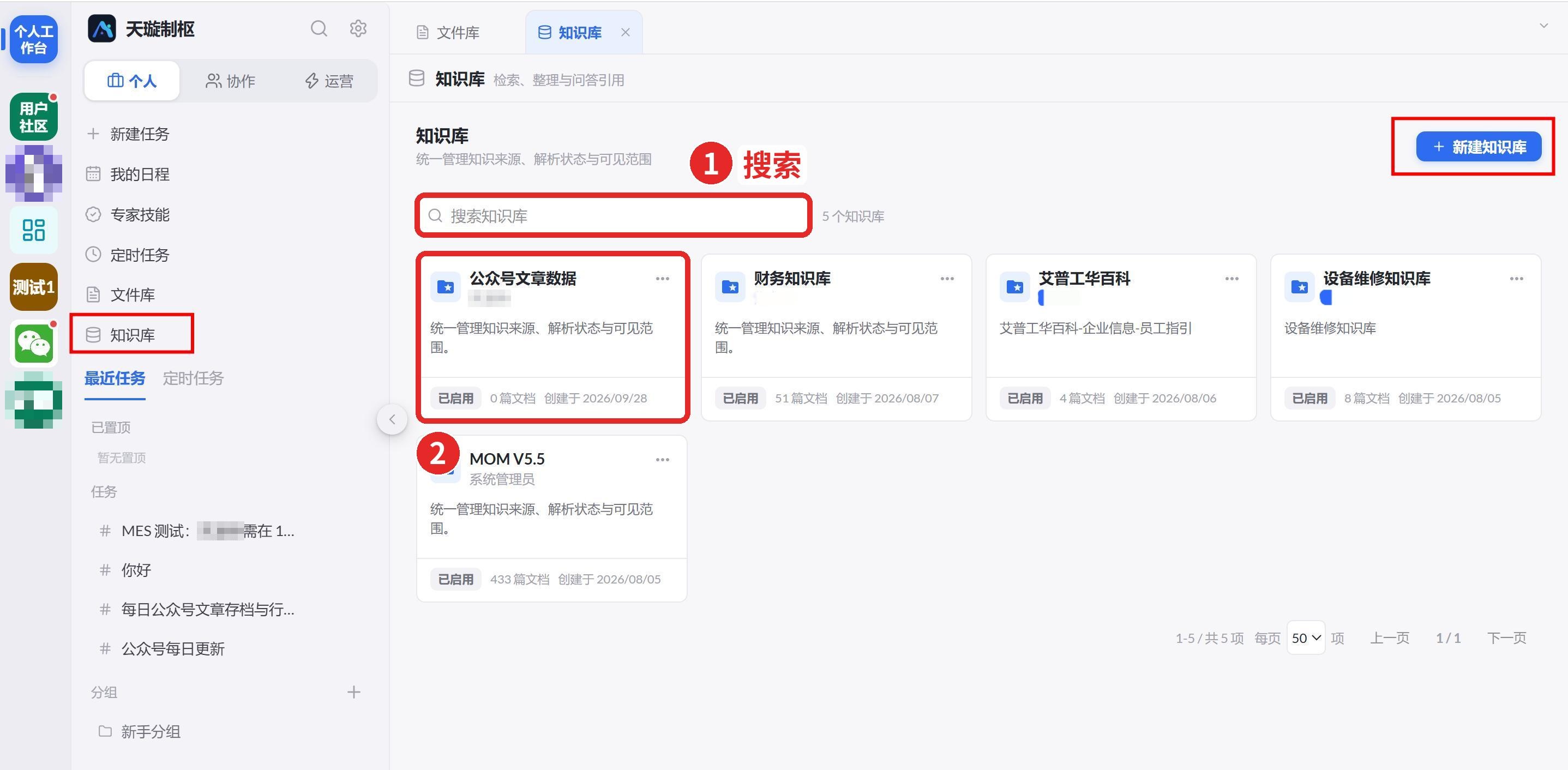Open more options for 艾普工华百科 card
The width and height of the screenshot is (1568, 770).
coord(1232,279)
